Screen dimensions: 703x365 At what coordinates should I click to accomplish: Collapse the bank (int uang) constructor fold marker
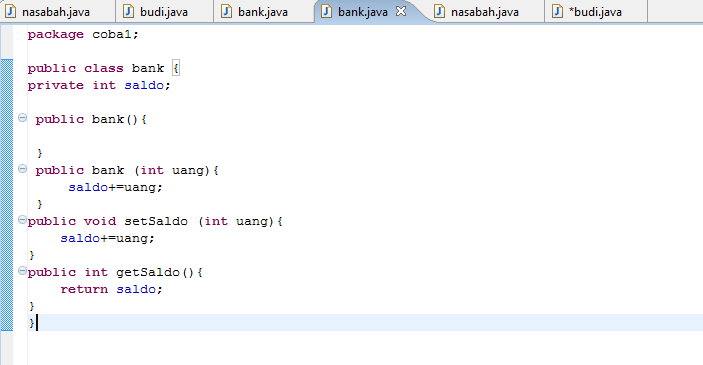tap(22, 169)
